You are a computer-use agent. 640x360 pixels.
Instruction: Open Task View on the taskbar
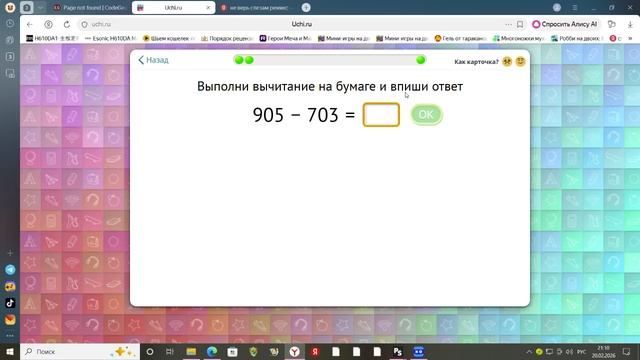coord(170,351)
